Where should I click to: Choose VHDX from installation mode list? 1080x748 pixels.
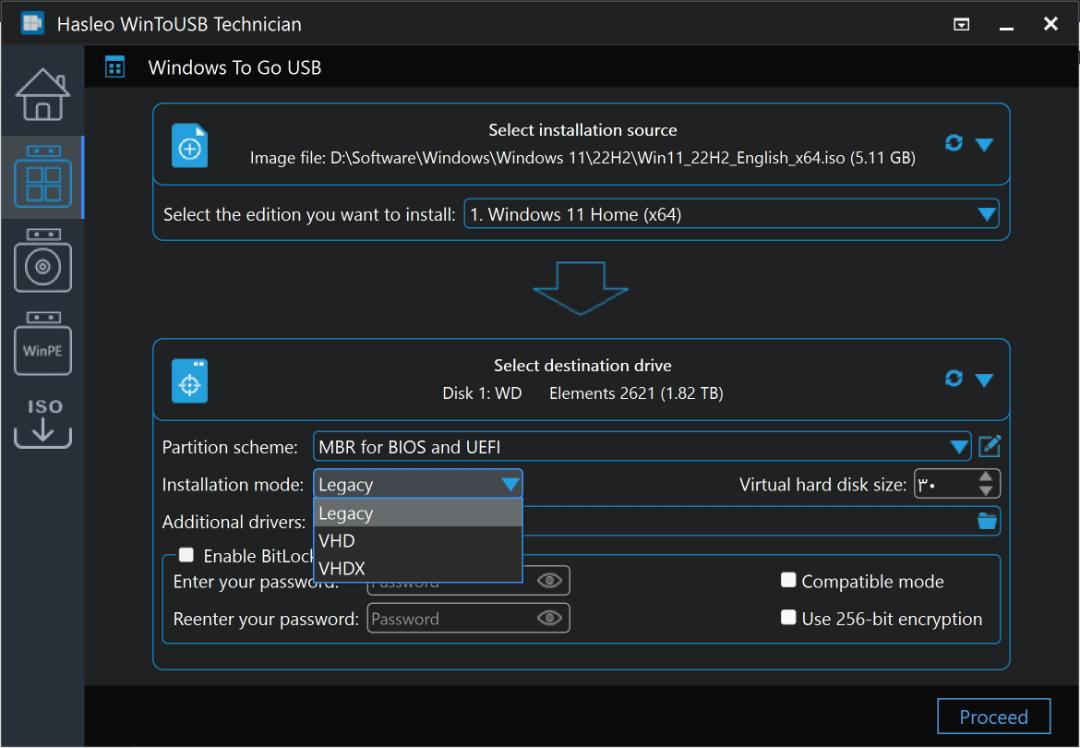point(417,568)
